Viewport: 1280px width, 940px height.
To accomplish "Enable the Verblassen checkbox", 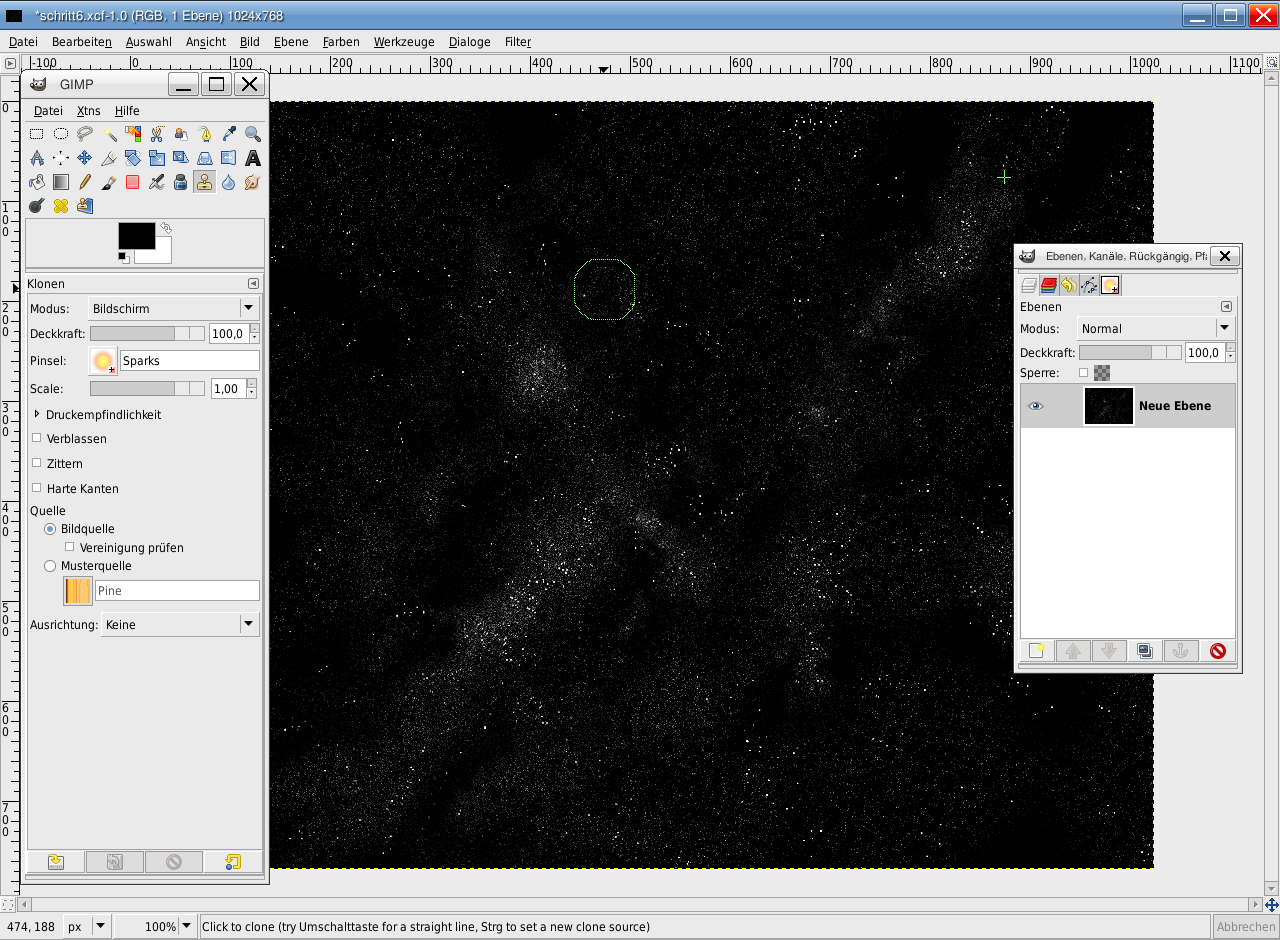I will [x=37, y=438].
